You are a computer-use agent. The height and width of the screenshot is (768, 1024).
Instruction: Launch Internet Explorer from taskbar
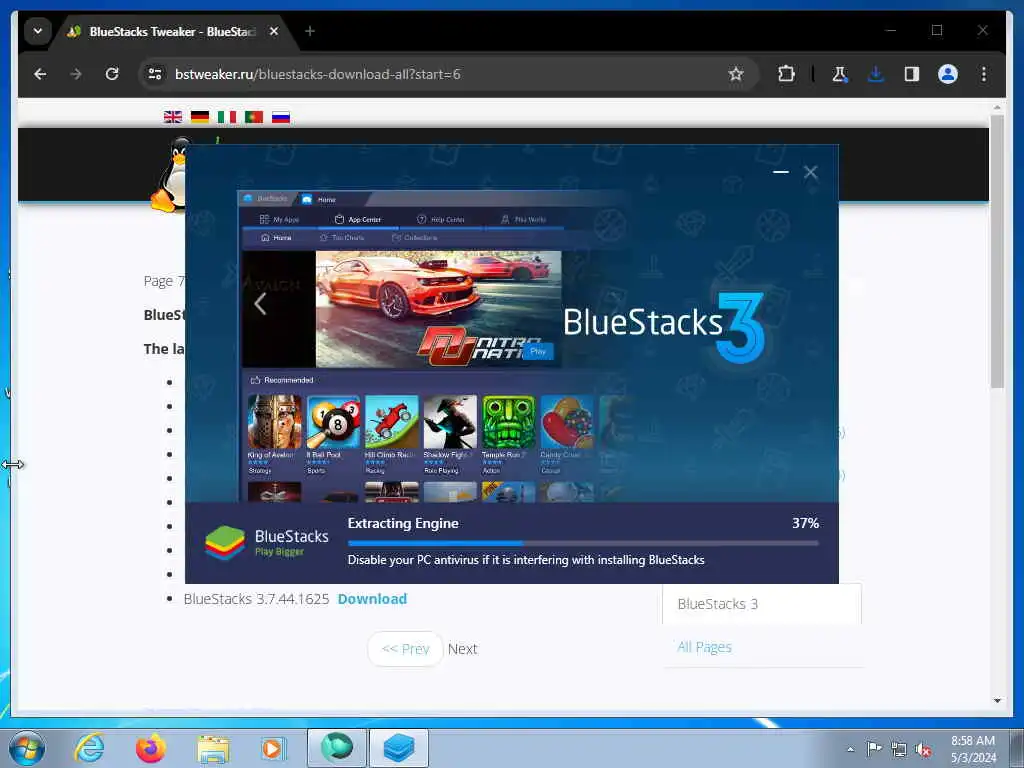89,748
